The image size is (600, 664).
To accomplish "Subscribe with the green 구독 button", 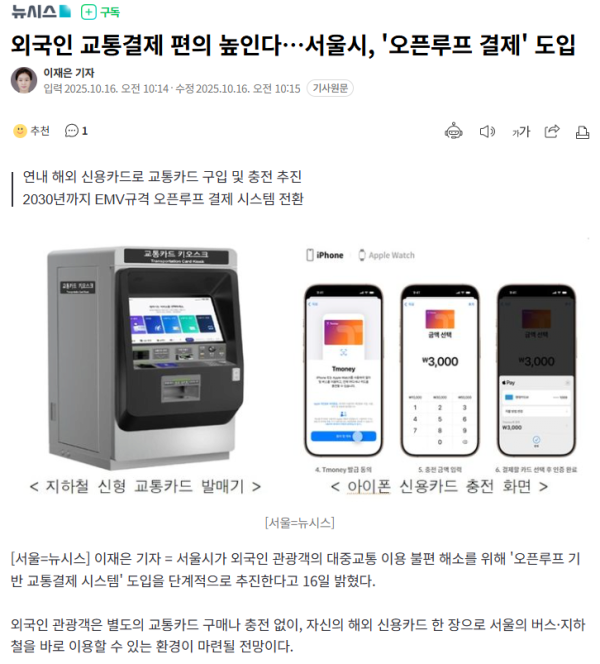I will pos(100,12).
